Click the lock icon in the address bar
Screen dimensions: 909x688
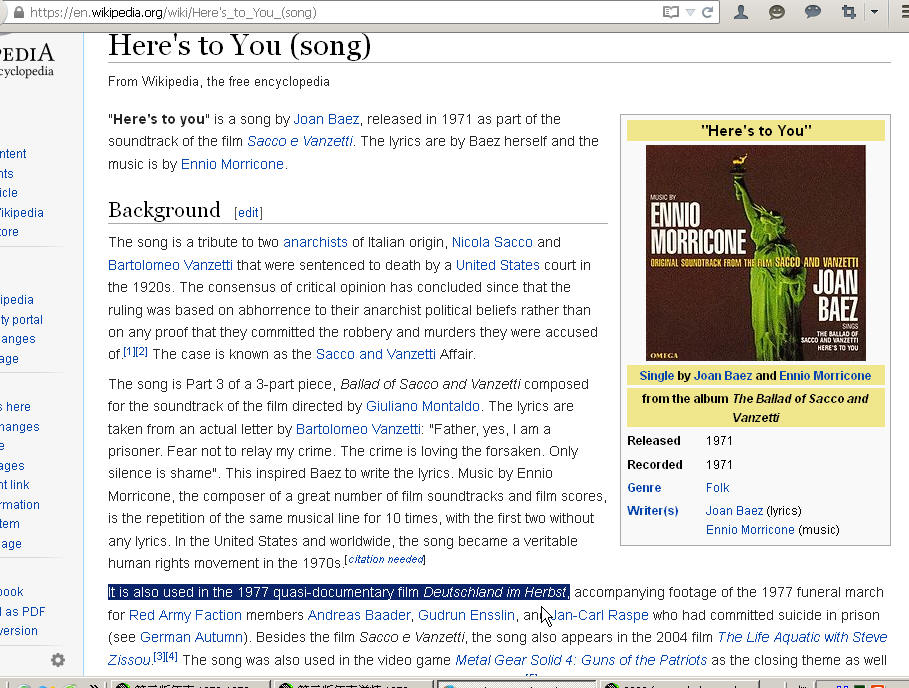coord(19,12)
